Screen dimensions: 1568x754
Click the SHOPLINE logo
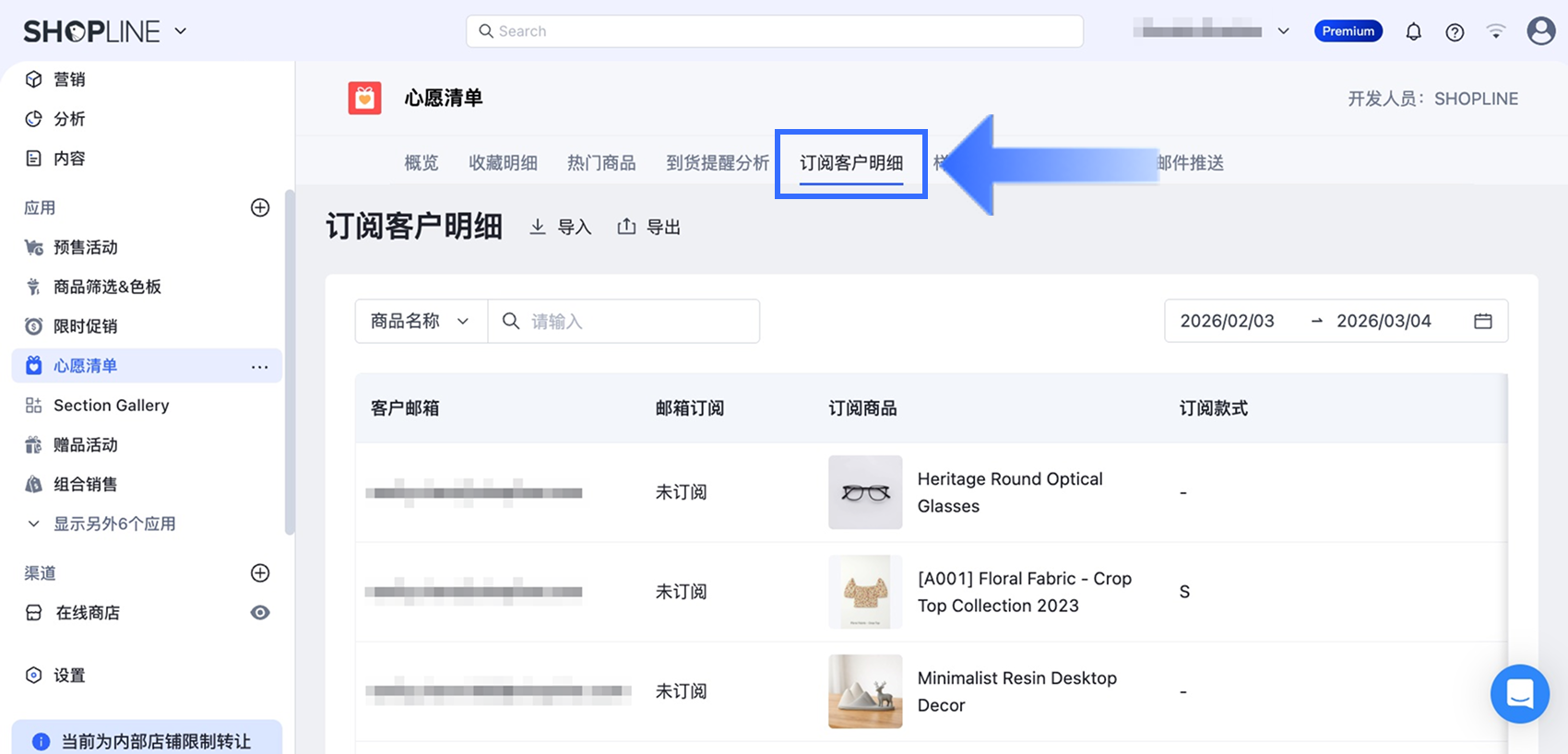(x=92, y=31)
